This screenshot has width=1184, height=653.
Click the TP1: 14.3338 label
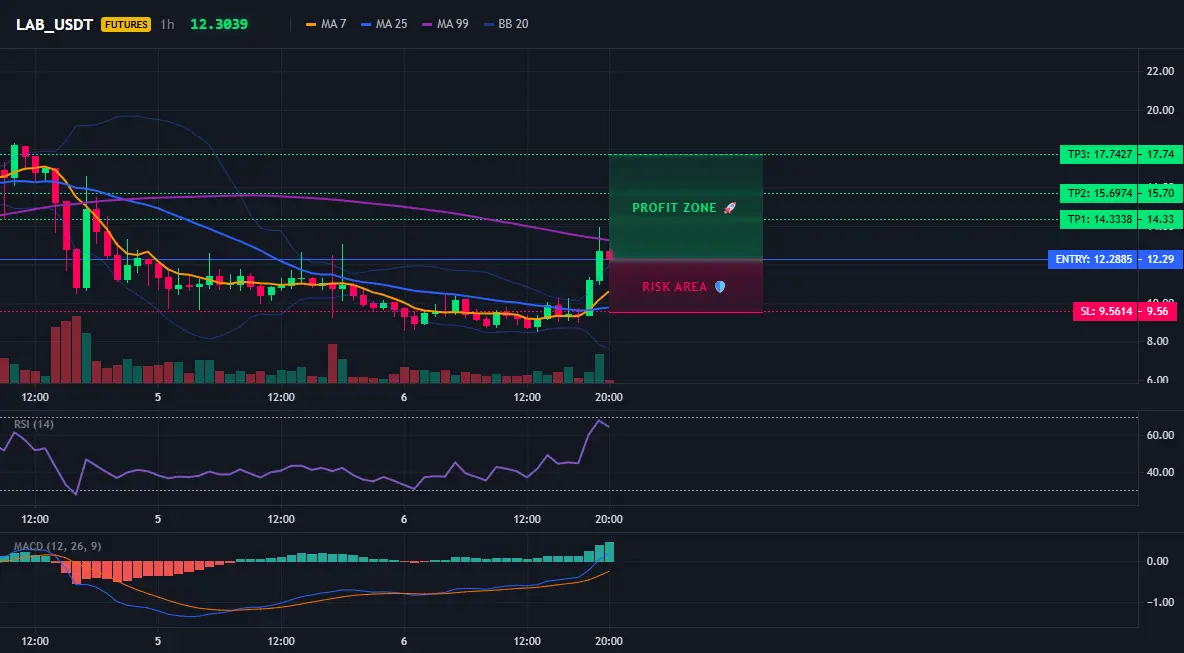tap(1099, 220)
